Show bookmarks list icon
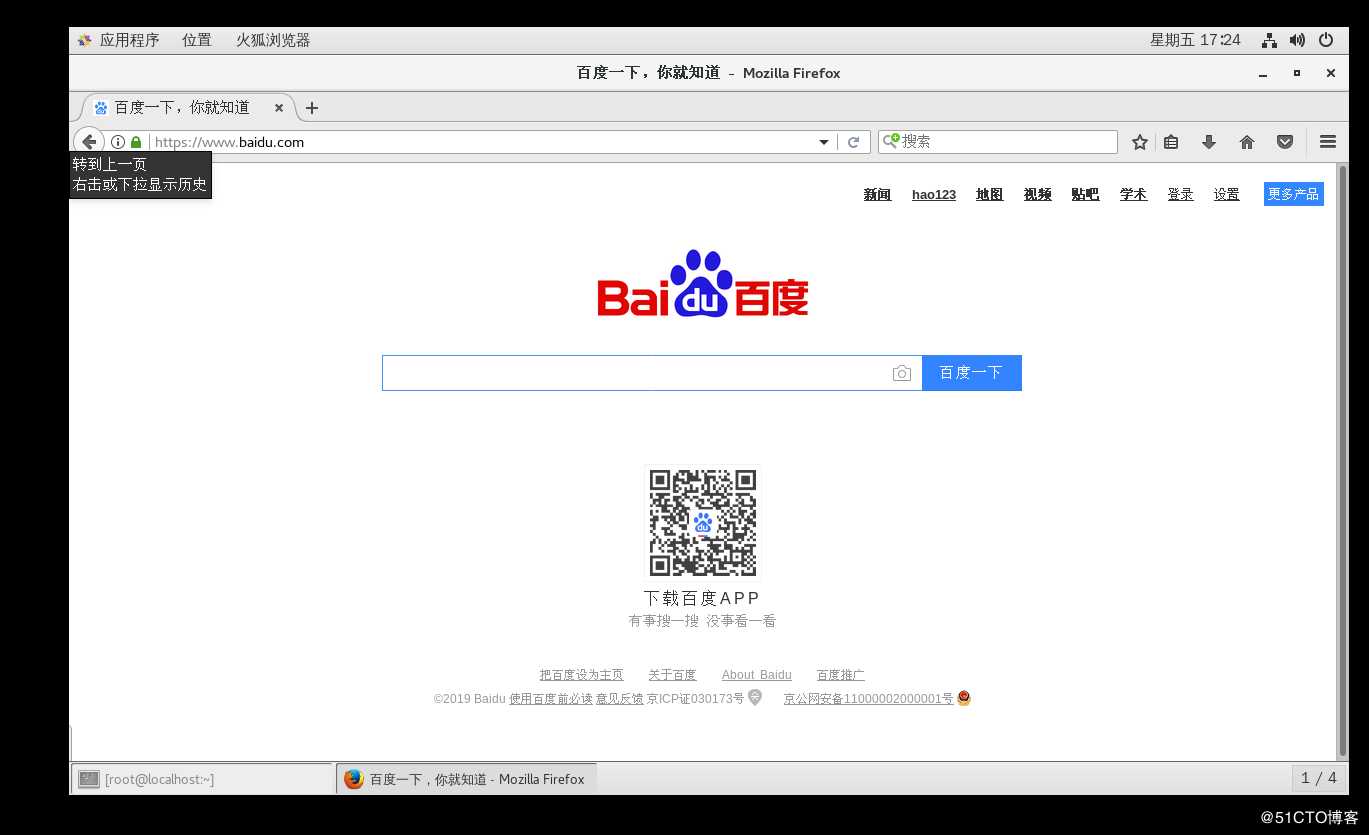1369x835 pixels. tap(1171, 142)
